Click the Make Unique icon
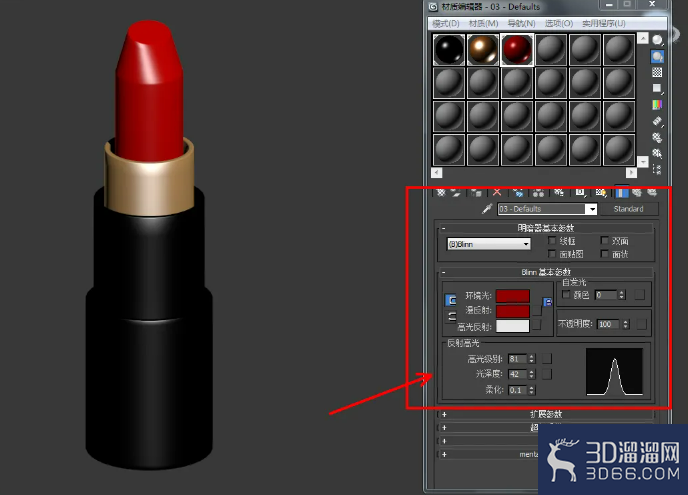The width and height of the screenshot is (688, 495). (538, 193)
